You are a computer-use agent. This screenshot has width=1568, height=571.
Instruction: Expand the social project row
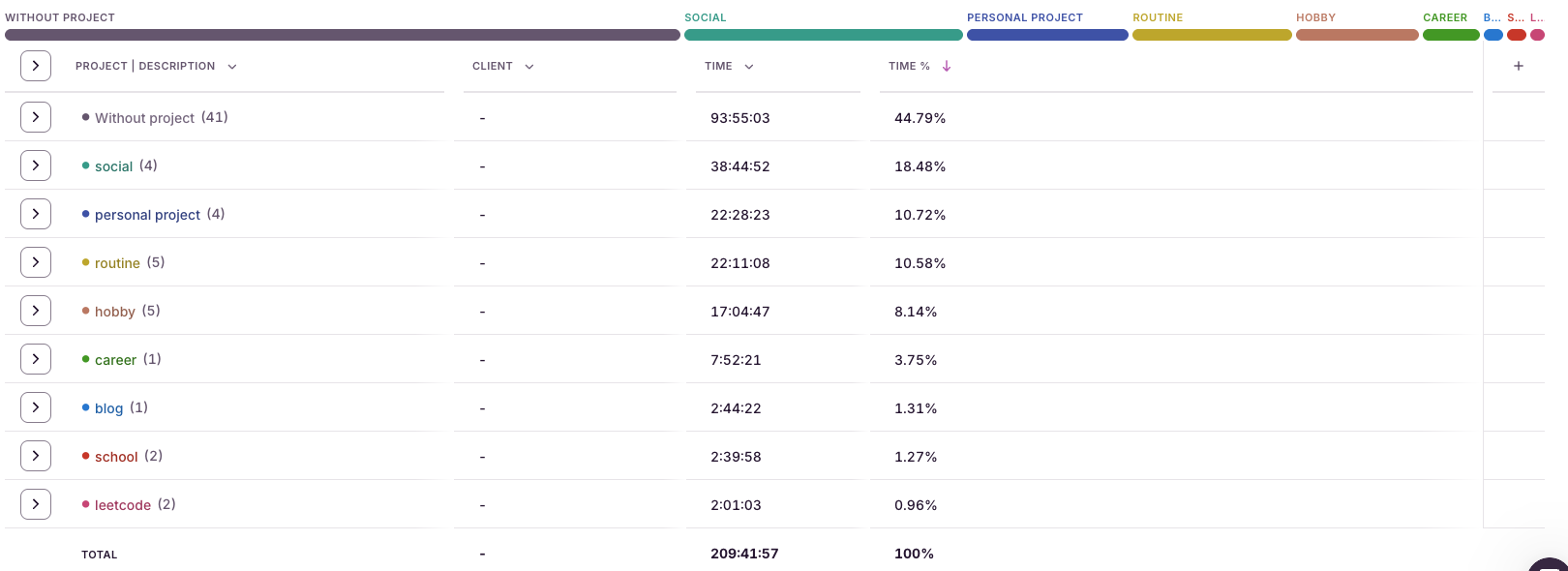point(36,165)
